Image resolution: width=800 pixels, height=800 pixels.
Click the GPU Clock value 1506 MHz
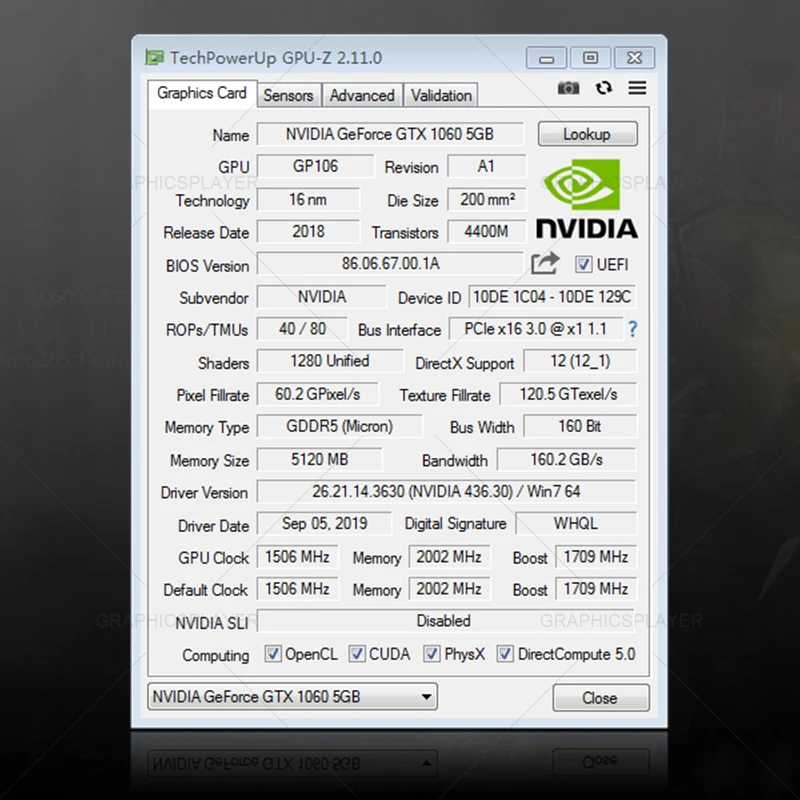(297, 557)
